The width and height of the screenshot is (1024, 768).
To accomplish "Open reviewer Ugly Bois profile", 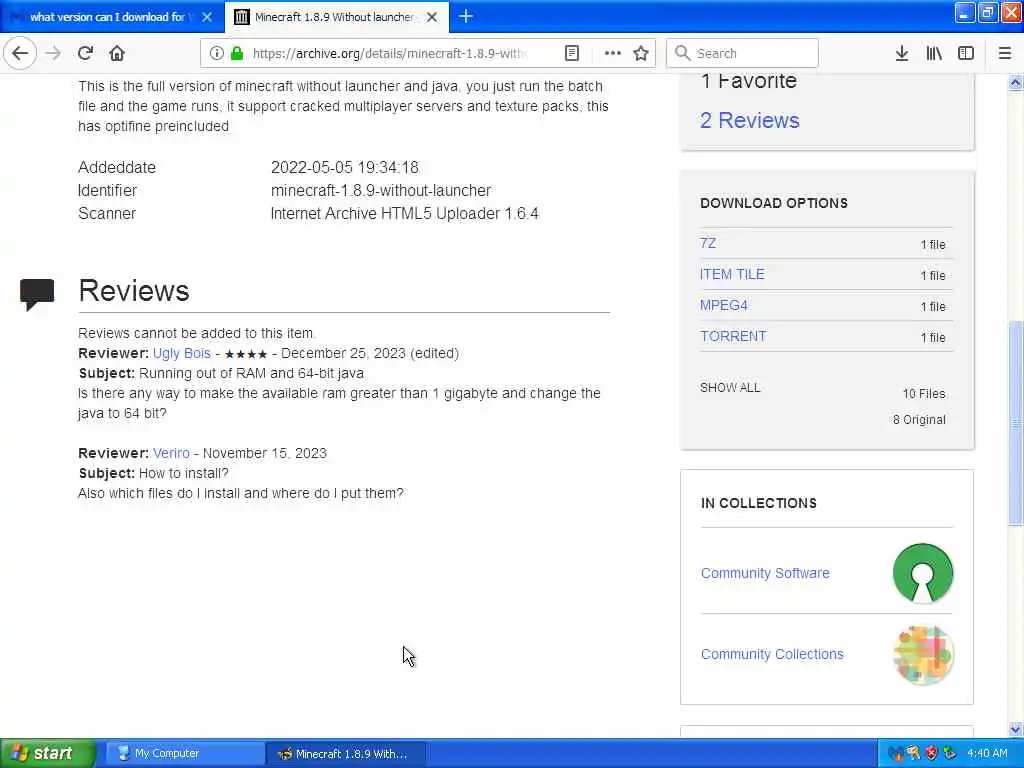I will 182,353.
